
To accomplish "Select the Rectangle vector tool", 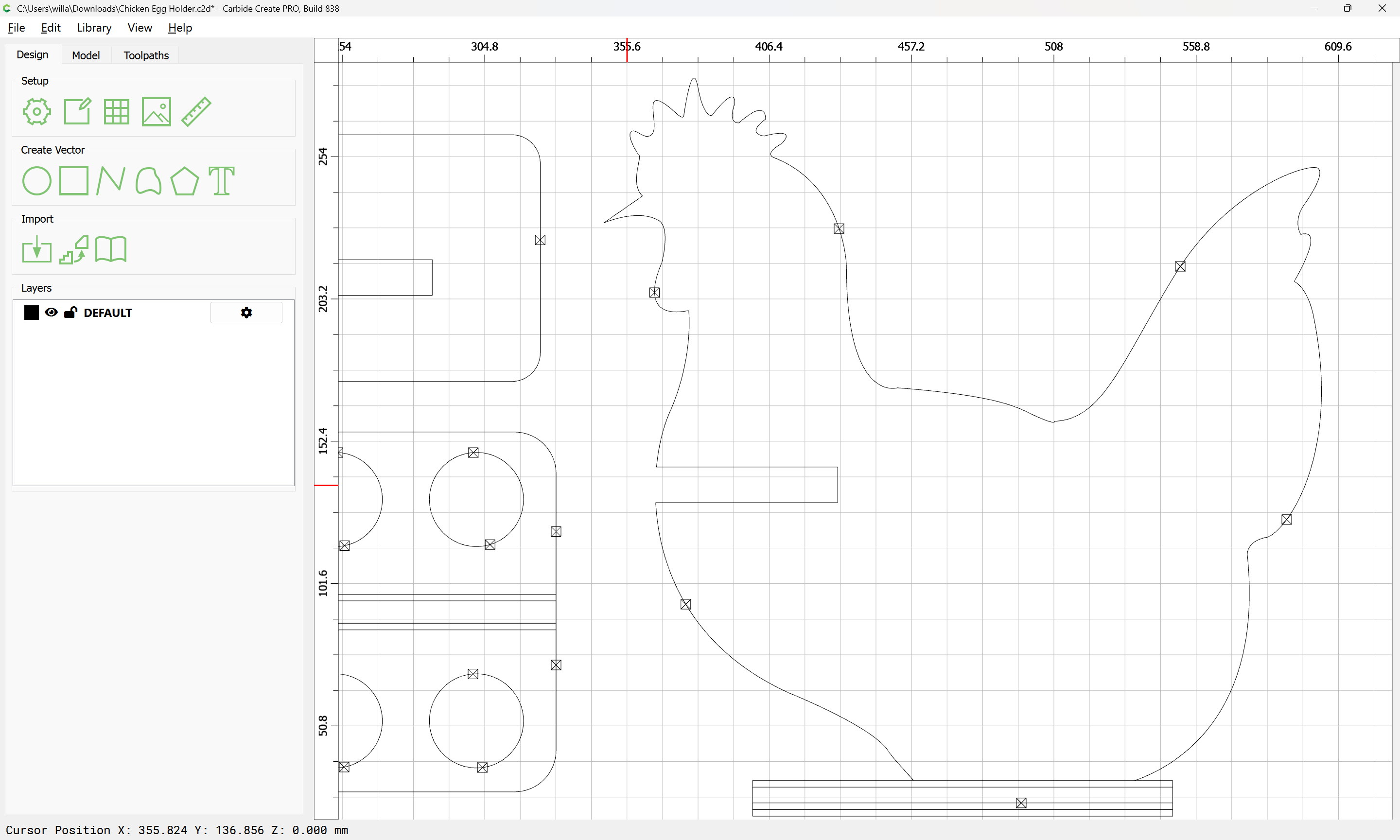I will 74,181.
